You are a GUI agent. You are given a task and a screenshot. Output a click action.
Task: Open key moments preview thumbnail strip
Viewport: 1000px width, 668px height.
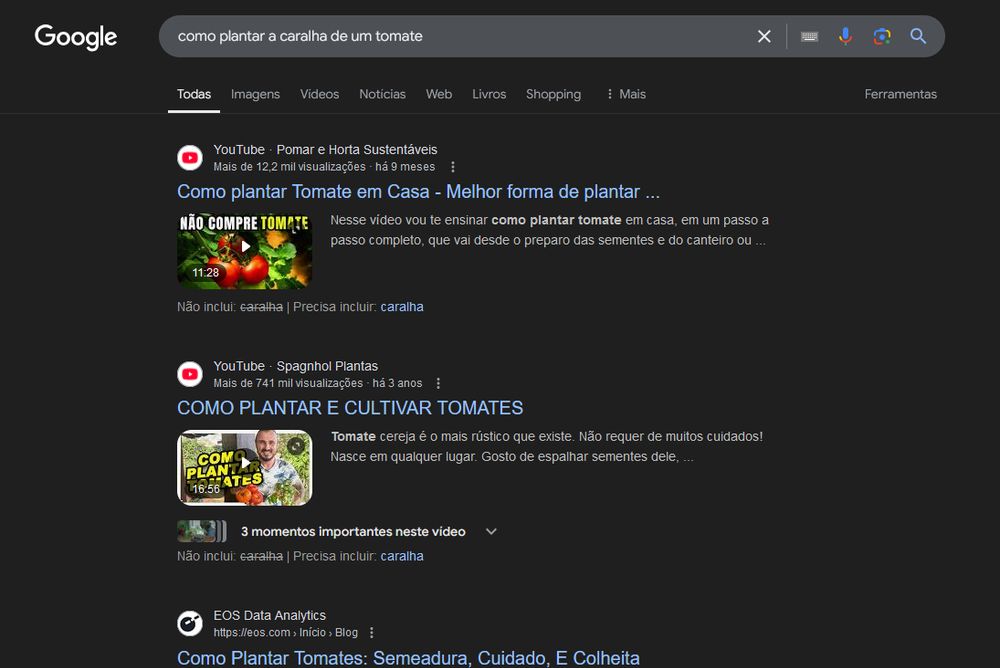tap(202, 531)
